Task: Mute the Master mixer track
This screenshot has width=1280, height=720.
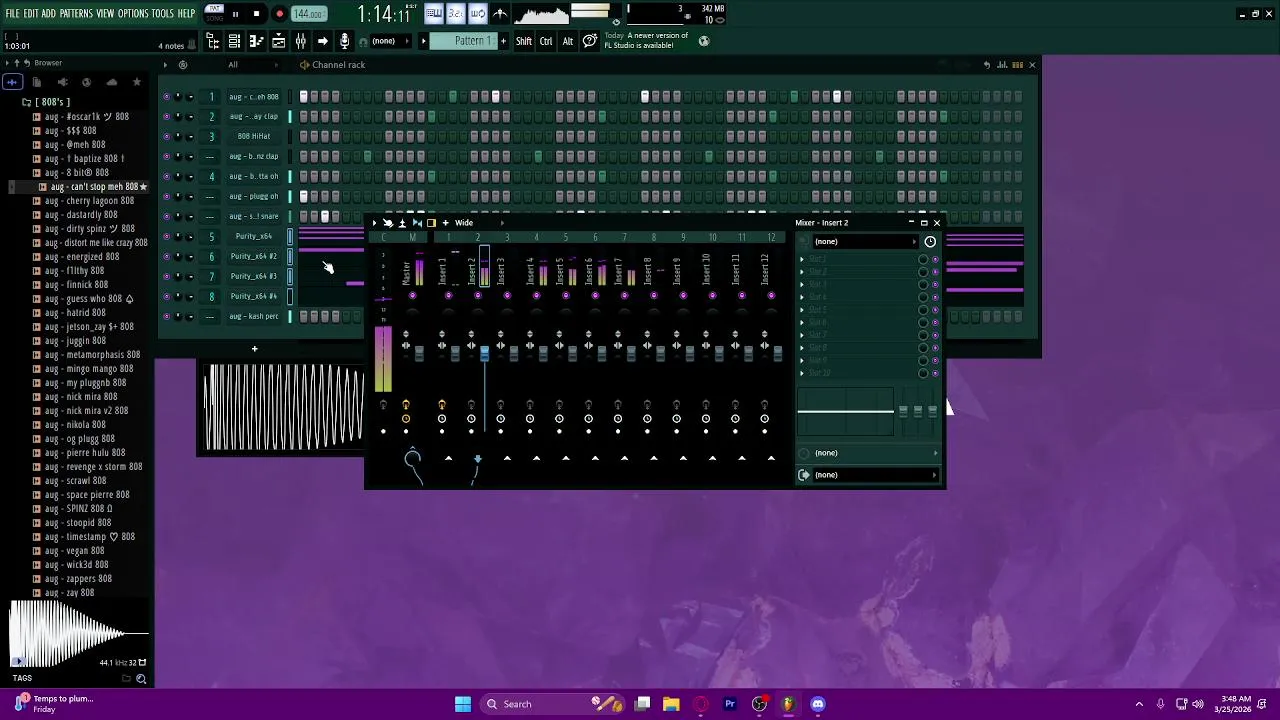Action: 413,296
